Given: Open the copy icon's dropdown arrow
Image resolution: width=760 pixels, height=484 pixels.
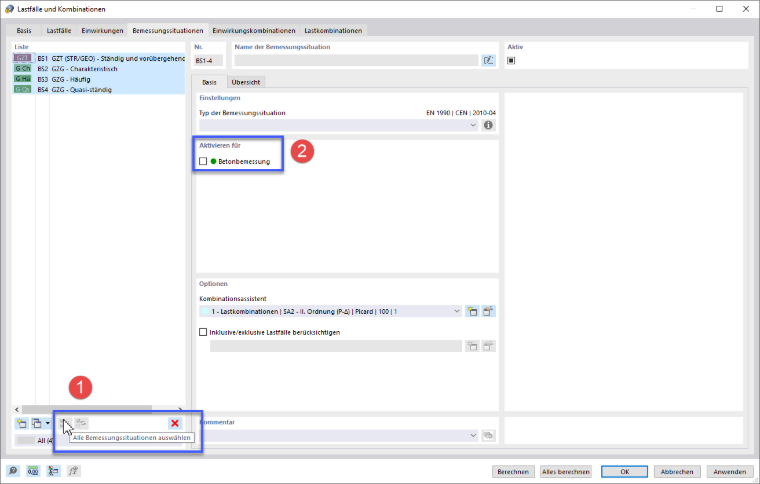Looking at the screenshot, I should tap(48, 423).
